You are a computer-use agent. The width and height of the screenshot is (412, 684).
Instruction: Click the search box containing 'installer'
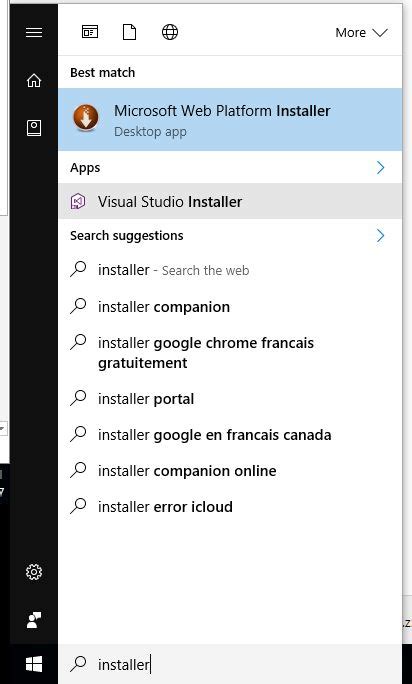point(230,664)
